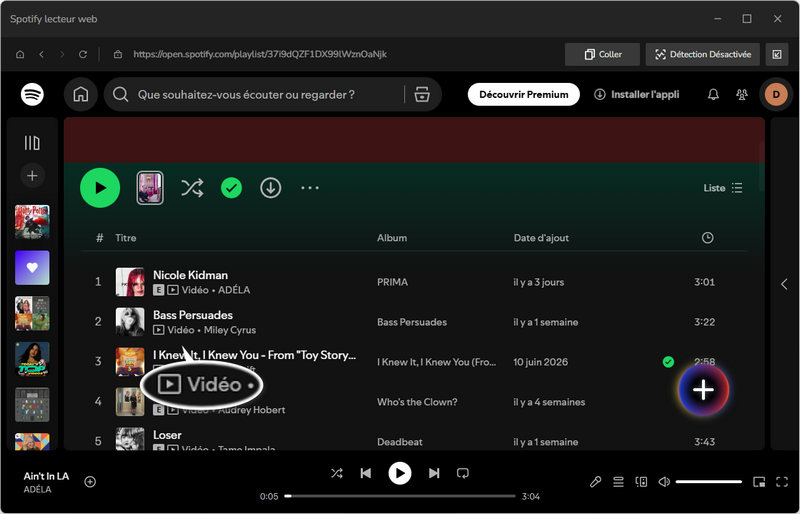
Task: Open Your Library icon in sidebar
Action: tap(32, 143)
